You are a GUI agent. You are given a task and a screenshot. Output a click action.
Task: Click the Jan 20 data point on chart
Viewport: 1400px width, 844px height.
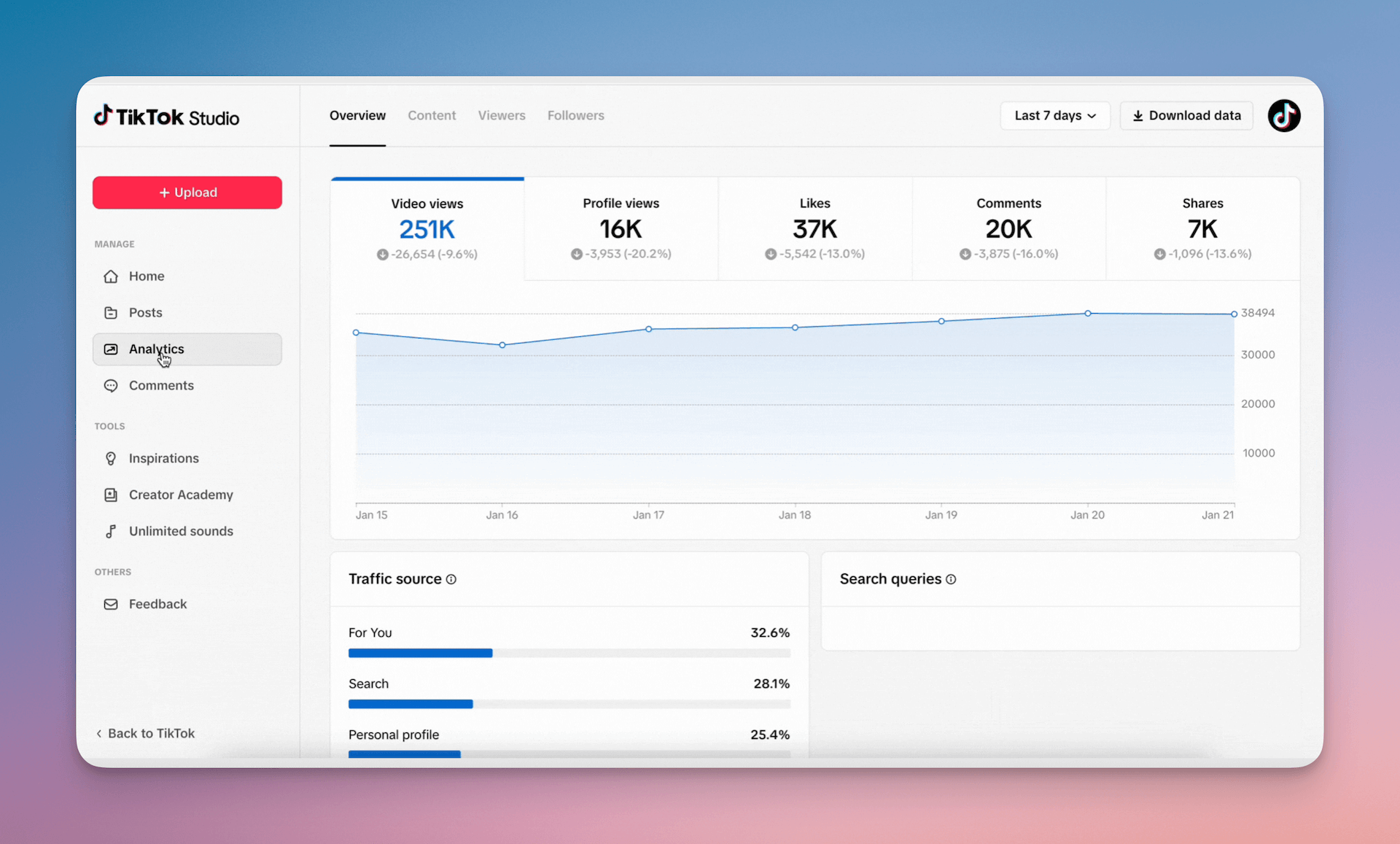click(x=1087, y=314)
